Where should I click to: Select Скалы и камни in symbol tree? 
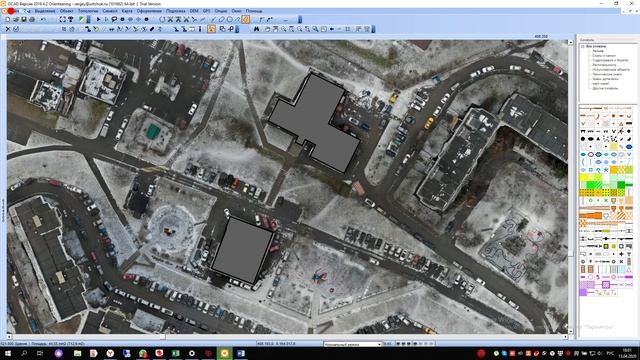(604, 56)
